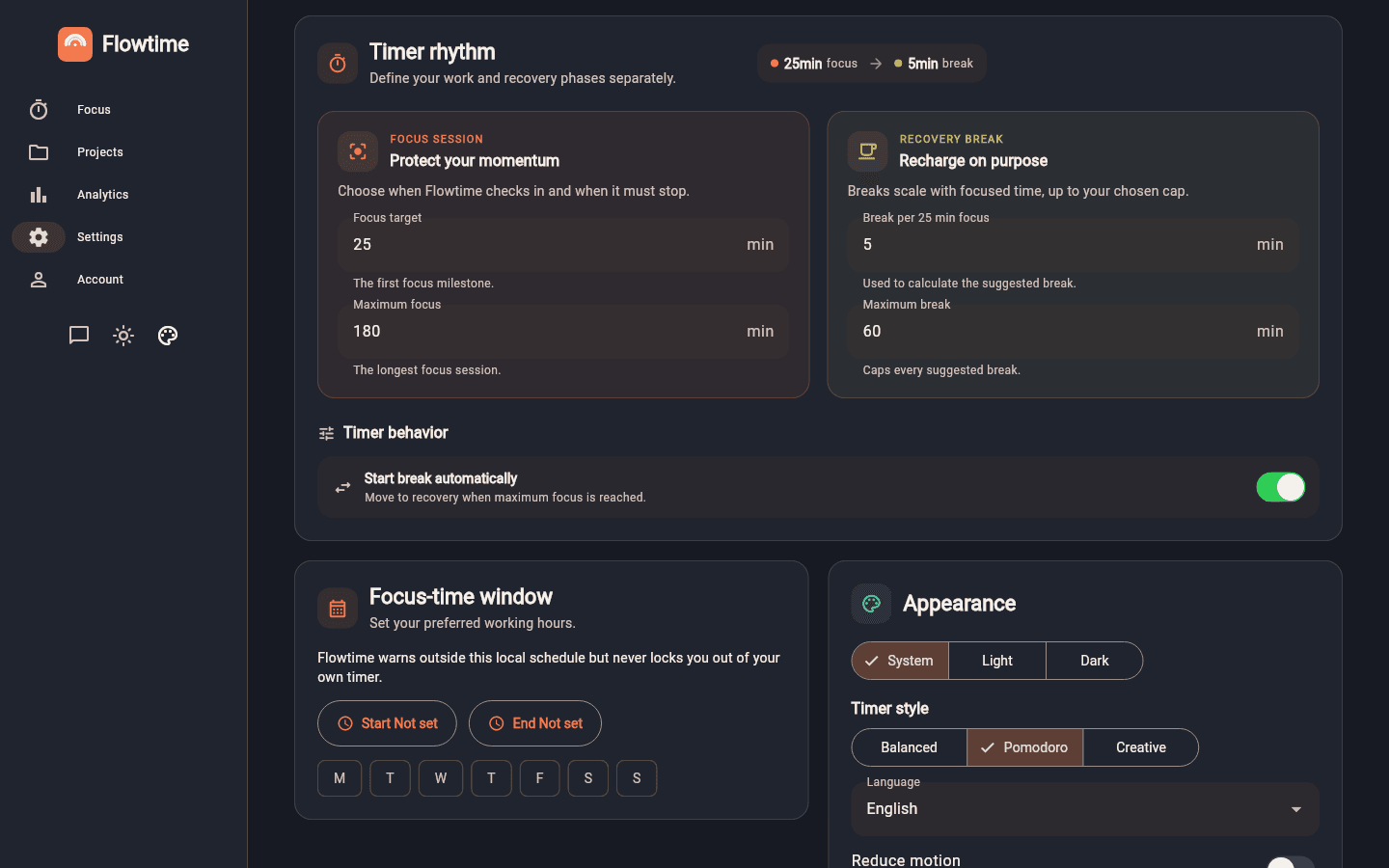Screen dimensions: 1389x868
Task: Click "Caps every suggested break." helper text
Action: click(941, 370)
